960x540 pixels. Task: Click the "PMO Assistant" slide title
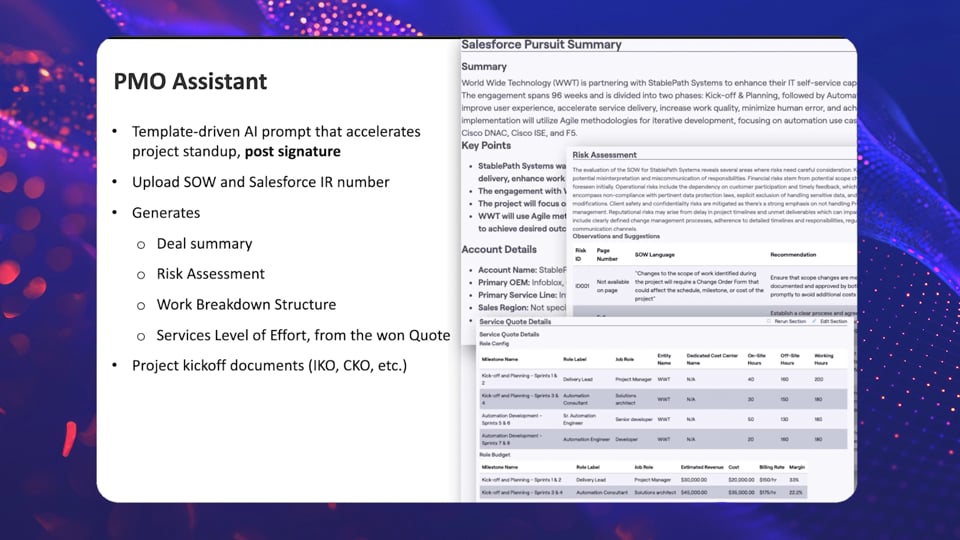tap(190, 81)
